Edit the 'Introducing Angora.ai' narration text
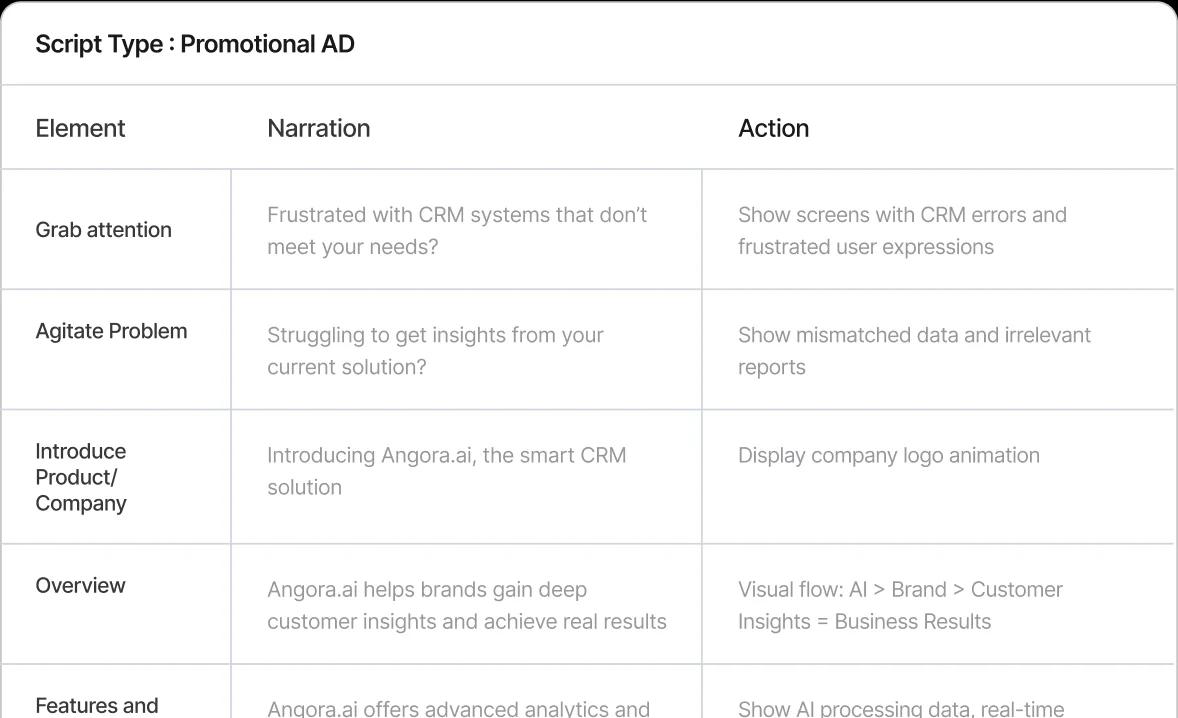Image resolution: width=1178 pixels, height=718 pixels. coord(446,471)
